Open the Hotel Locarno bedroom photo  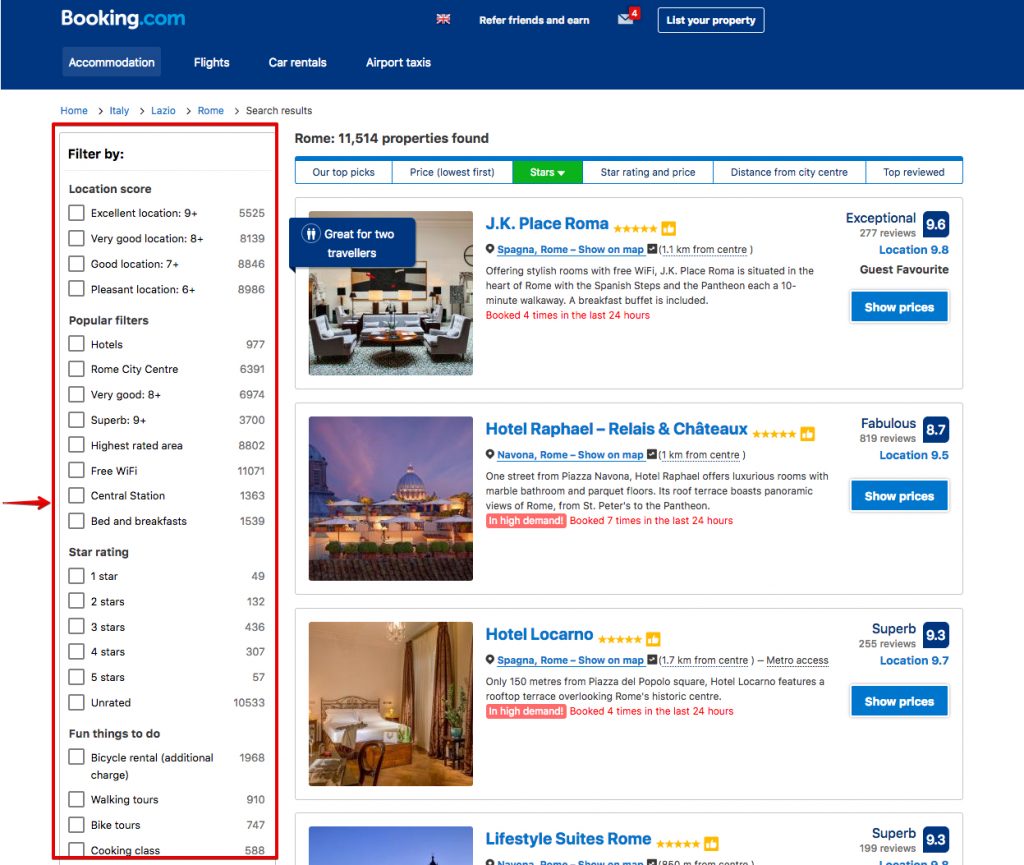(x=391, y=704)
